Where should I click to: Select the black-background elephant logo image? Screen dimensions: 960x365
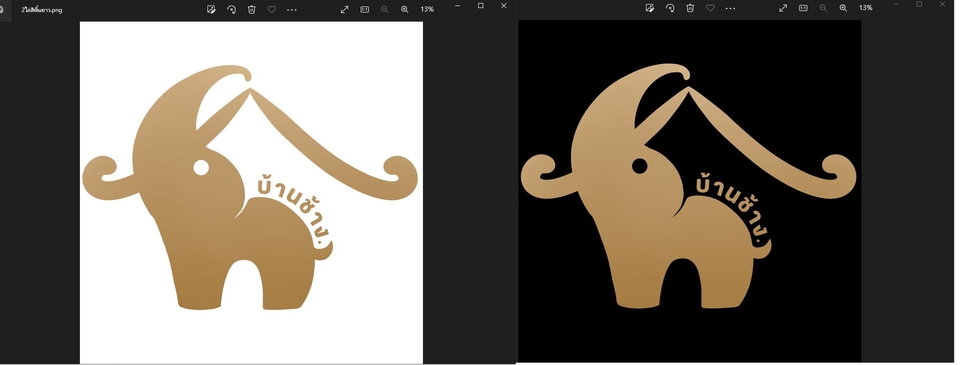point(690,190)
